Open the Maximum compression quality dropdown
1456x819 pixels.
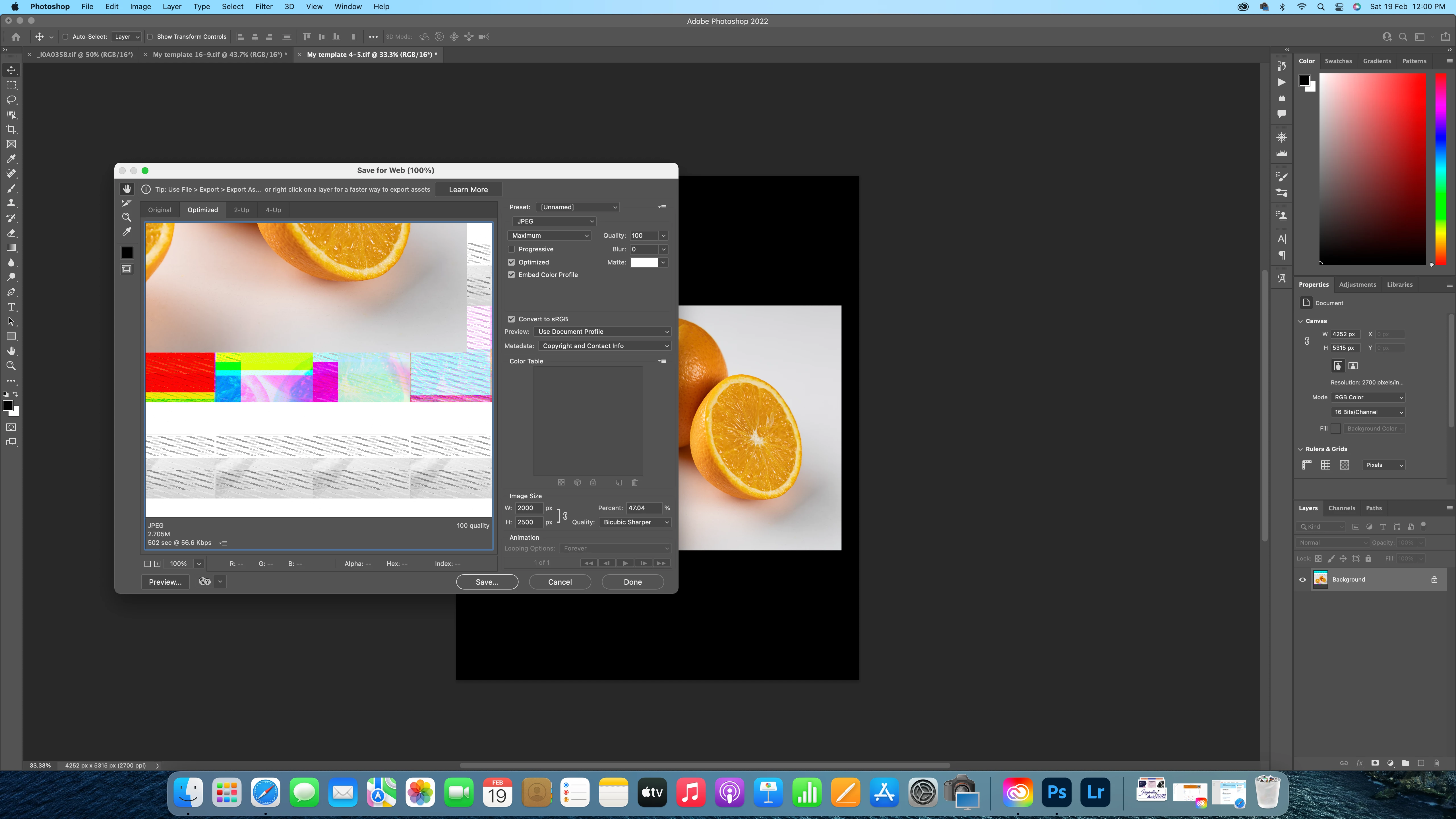coord(549,236)
